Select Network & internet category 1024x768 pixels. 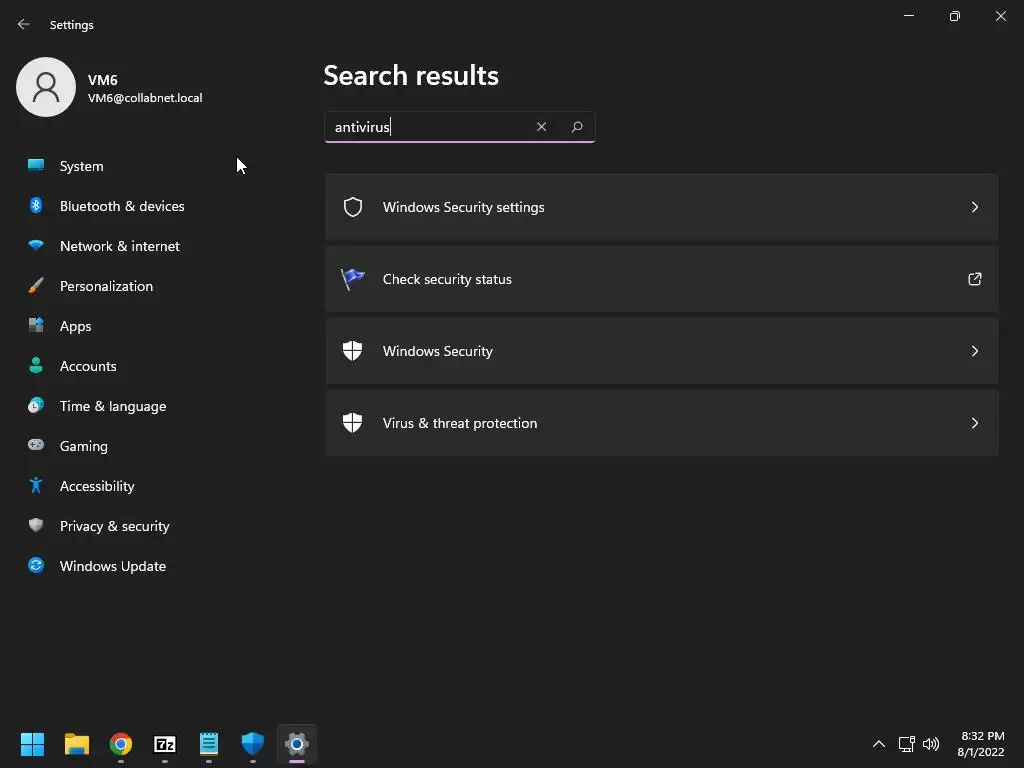[x=120, y=246]
